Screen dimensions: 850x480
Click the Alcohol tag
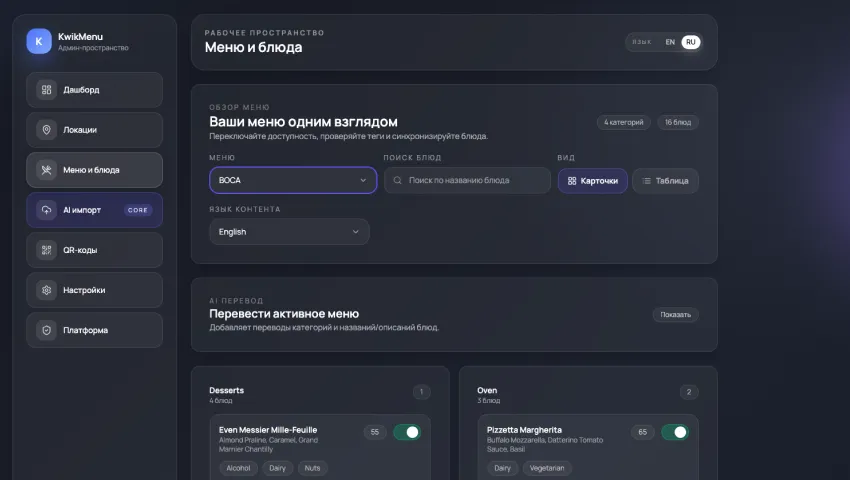pyautogui.click(x=238, y=468)
